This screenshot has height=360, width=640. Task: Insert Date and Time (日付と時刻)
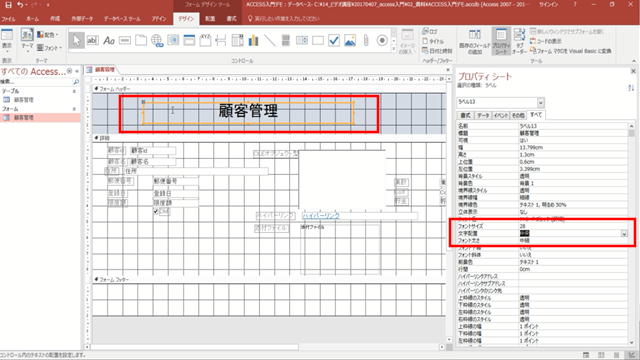(x=437, y=51)
